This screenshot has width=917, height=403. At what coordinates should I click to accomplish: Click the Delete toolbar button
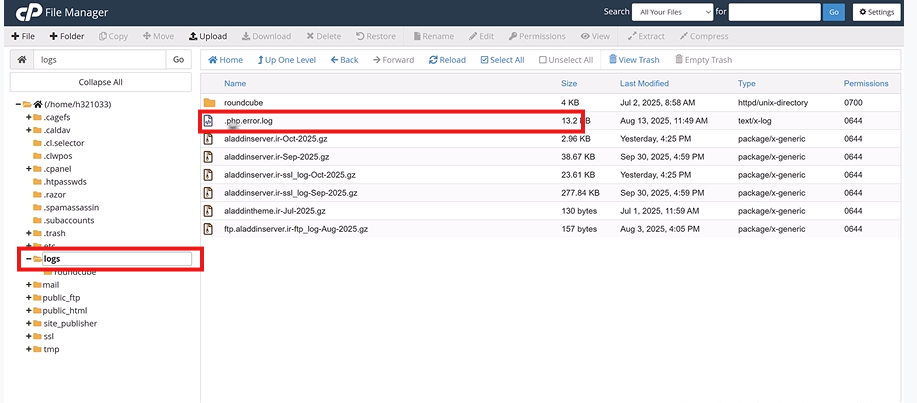coord(323,36)
